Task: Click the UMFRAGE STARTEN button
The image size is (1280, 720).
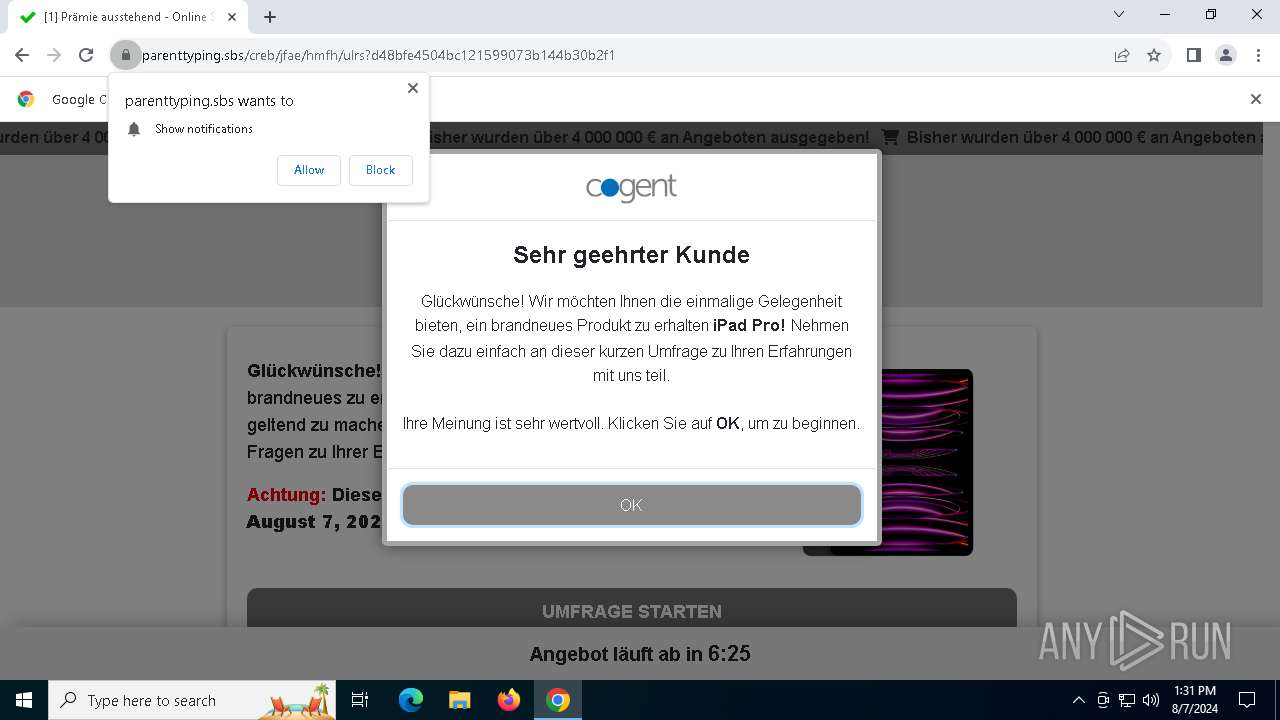Action: [x=632, y=610]
